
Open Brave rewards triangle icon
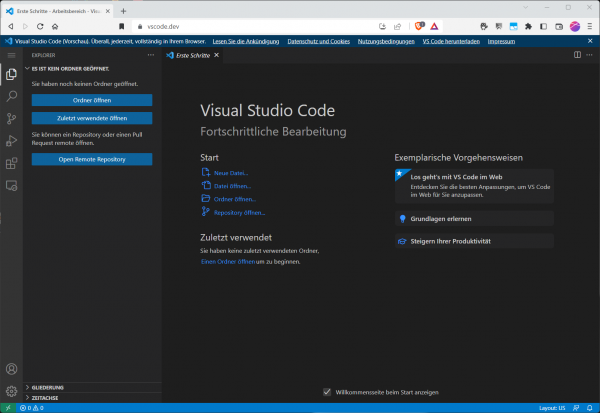pyautogui.click(x=434, y=26)
